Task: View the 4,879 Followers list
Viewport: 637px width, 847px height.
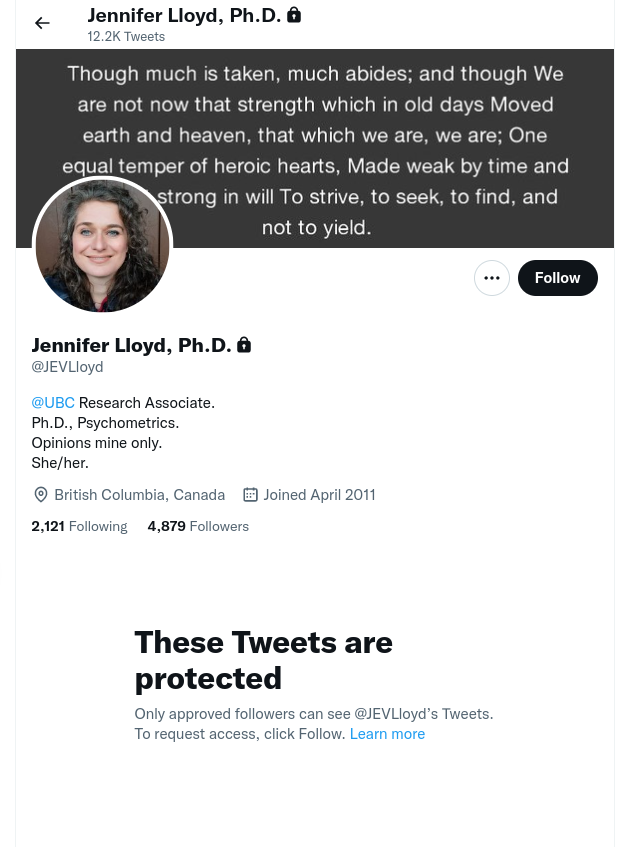Action: tap(198, 526)
